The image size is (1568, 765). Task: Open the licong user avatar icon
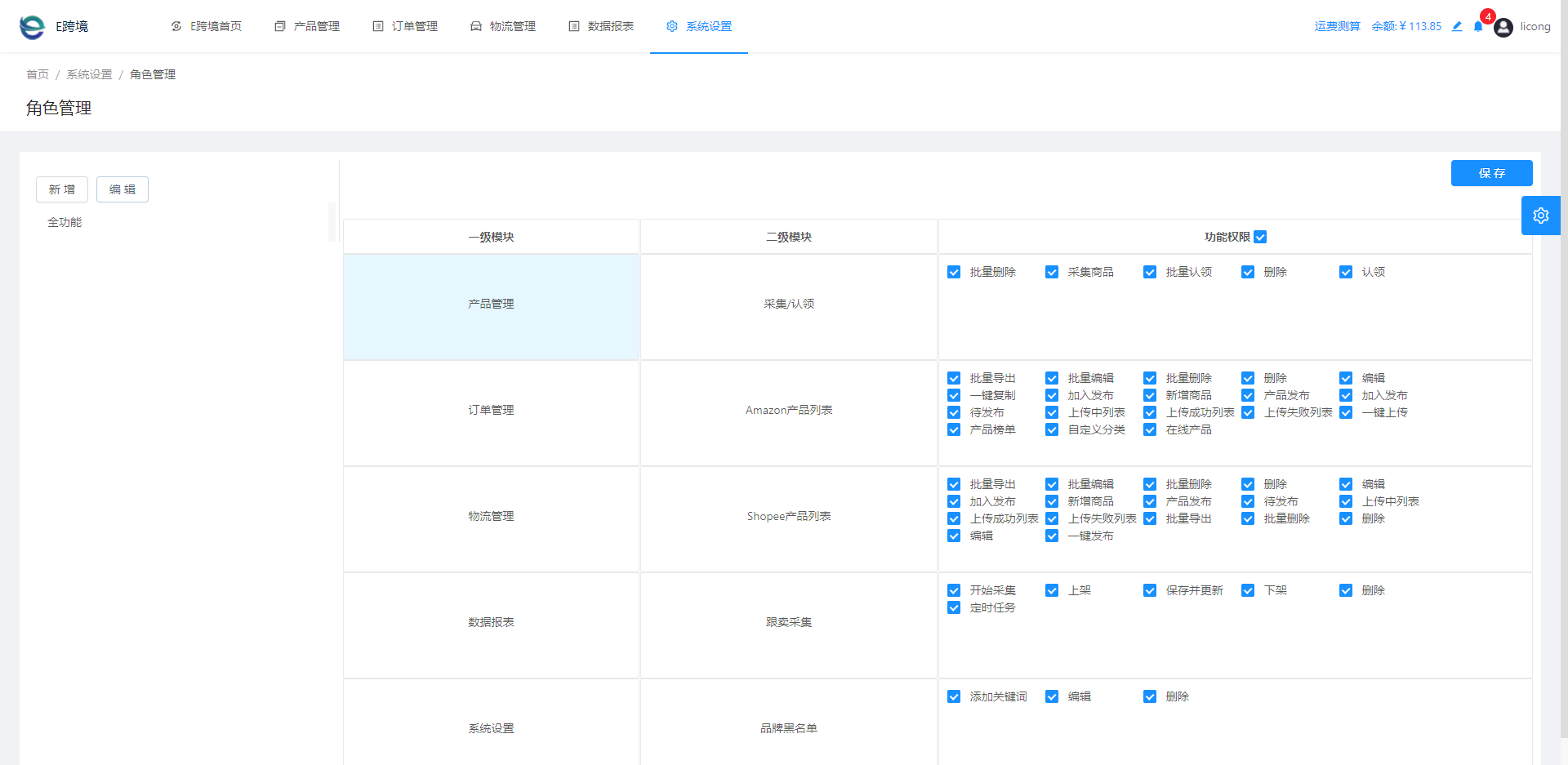click(x=1503, y=27)
